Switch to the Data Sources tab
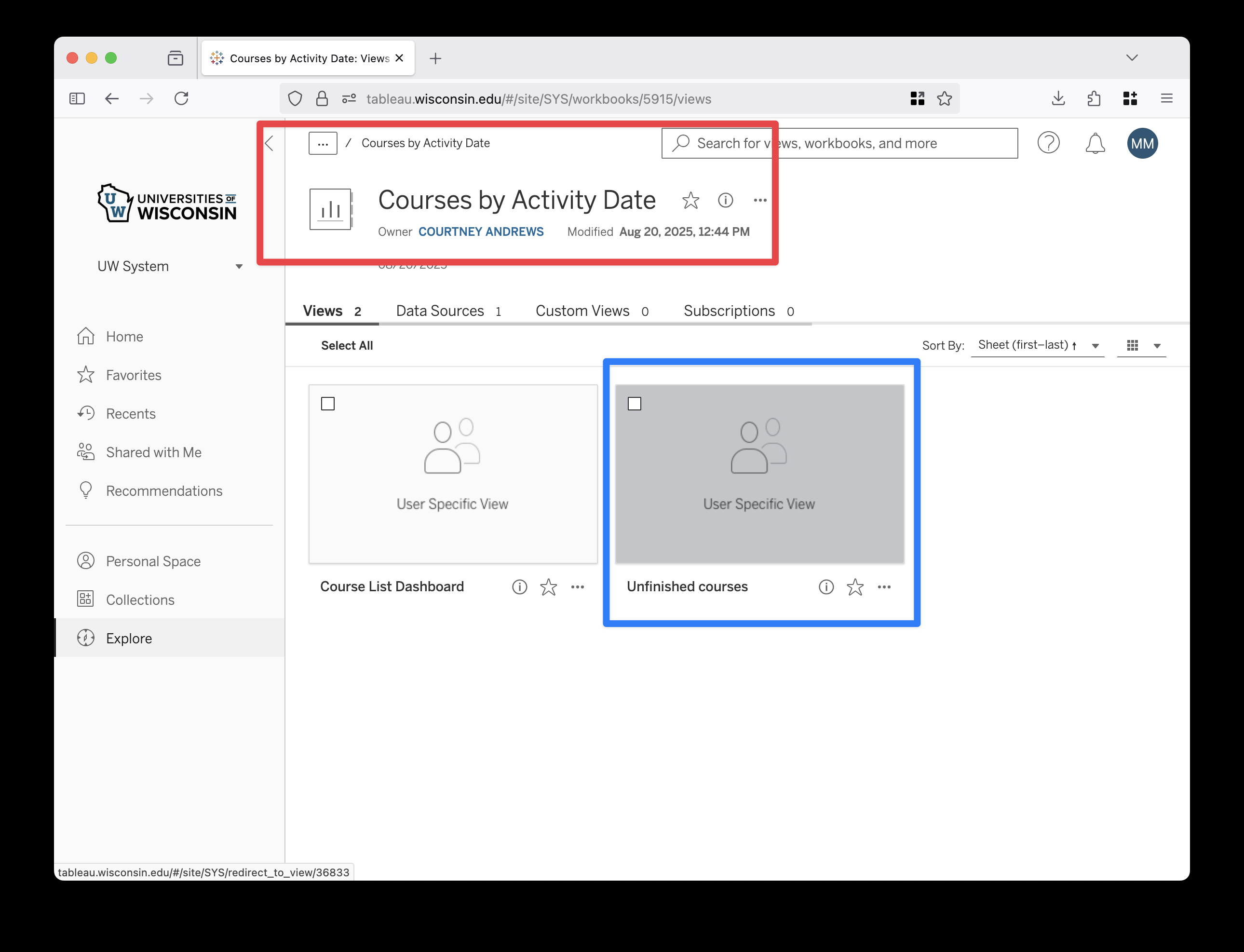 click(x=440, y=311)
